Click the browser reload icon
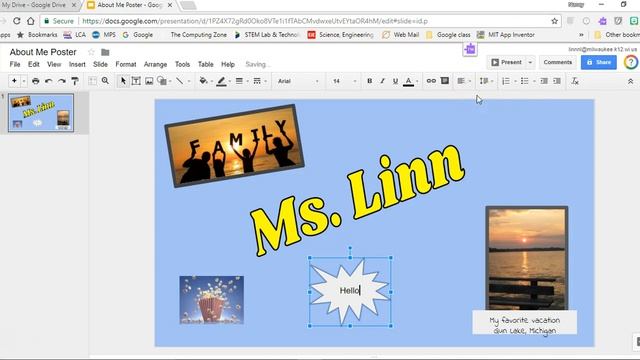This screenshot has width=640, height=360. (17, 21)
